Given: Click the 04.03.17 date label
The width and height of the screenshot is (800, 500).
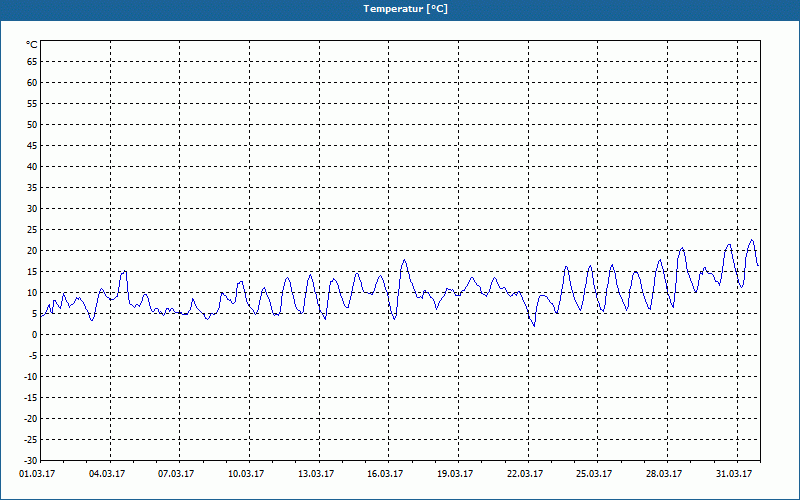Looking at the screenshot, I should 107,474.
